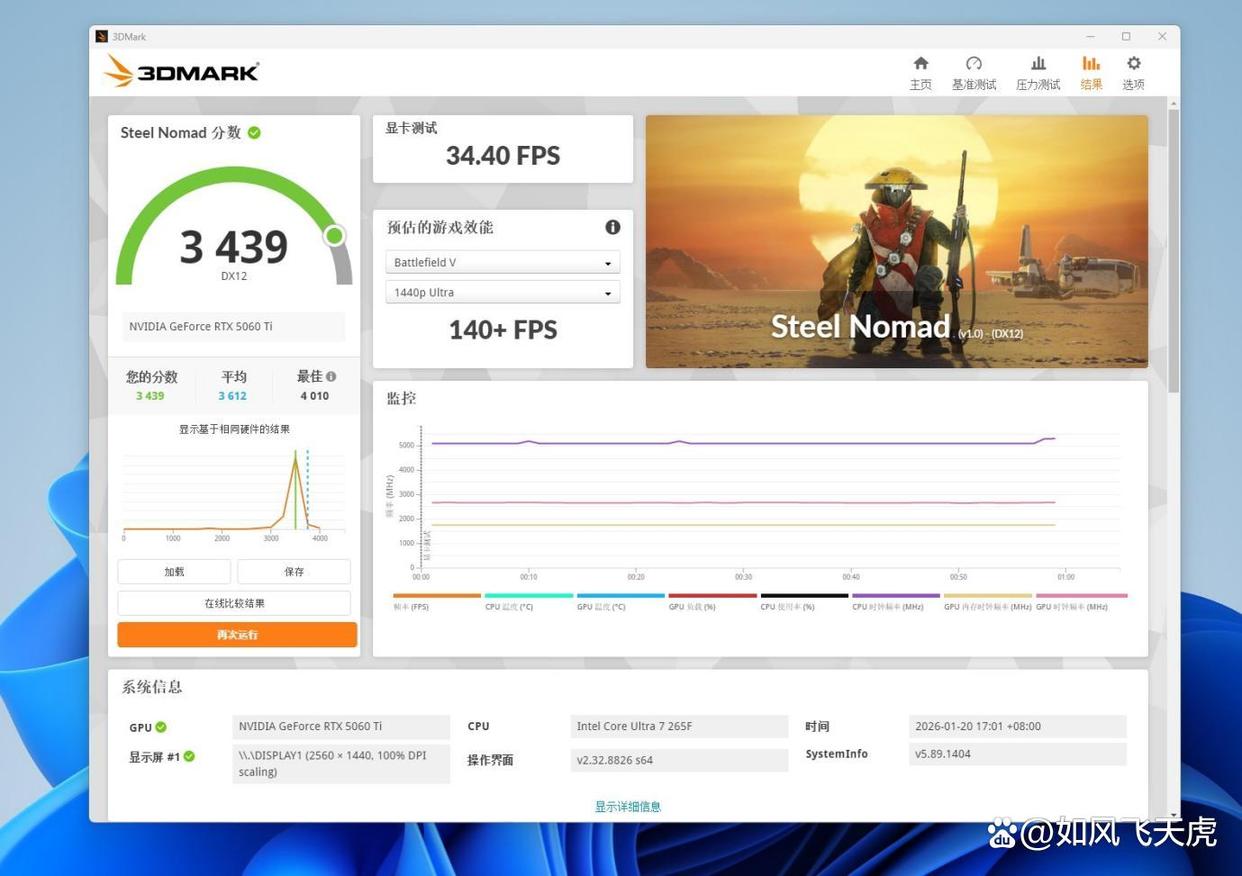Click the 3DMark logo in header

point(181,71)
